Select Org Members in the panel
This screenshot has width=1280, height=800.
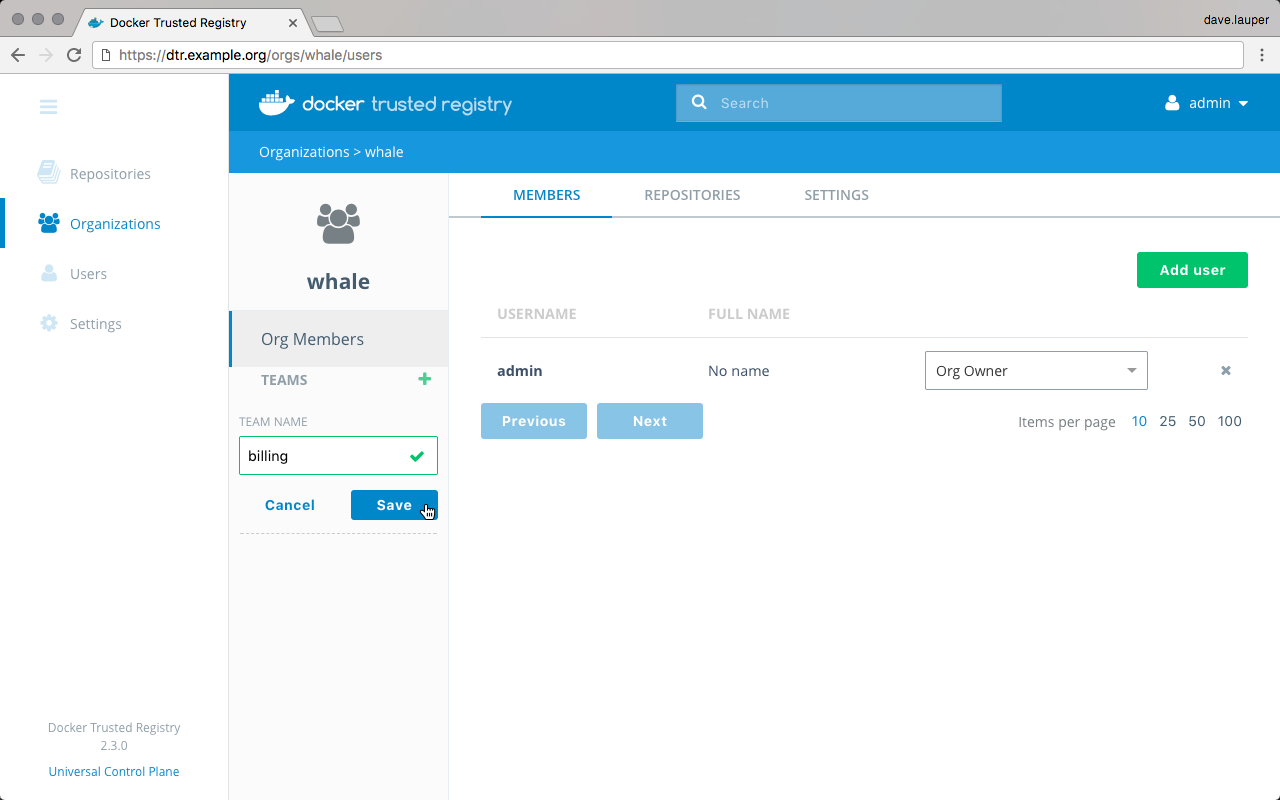(x=312, y=339)
